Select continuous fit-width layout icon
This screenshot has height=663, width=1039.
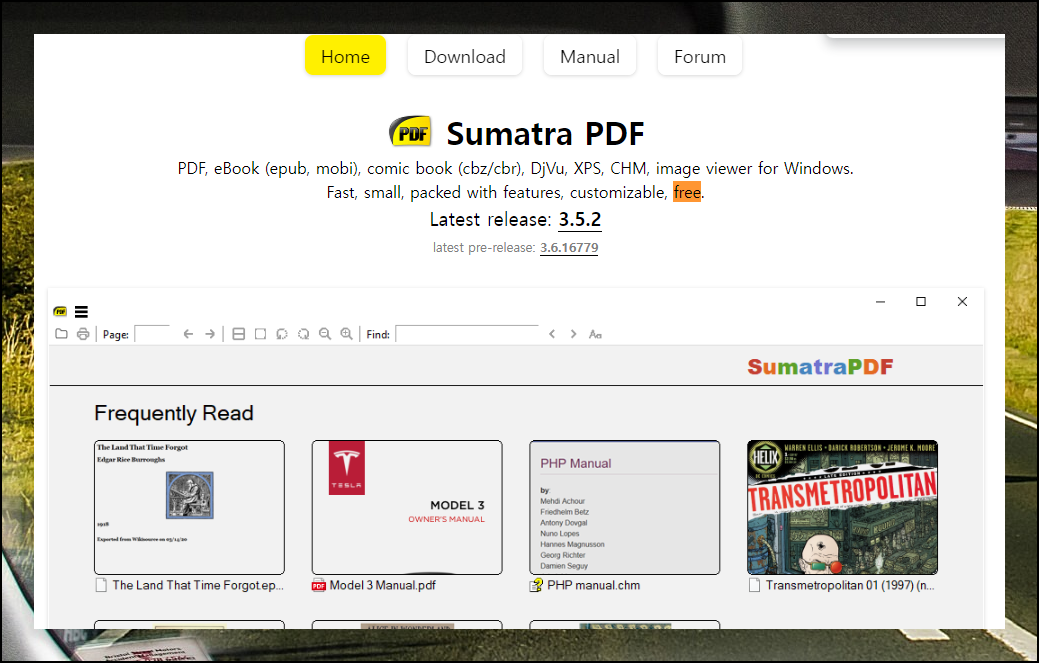(x=239, y=334)
